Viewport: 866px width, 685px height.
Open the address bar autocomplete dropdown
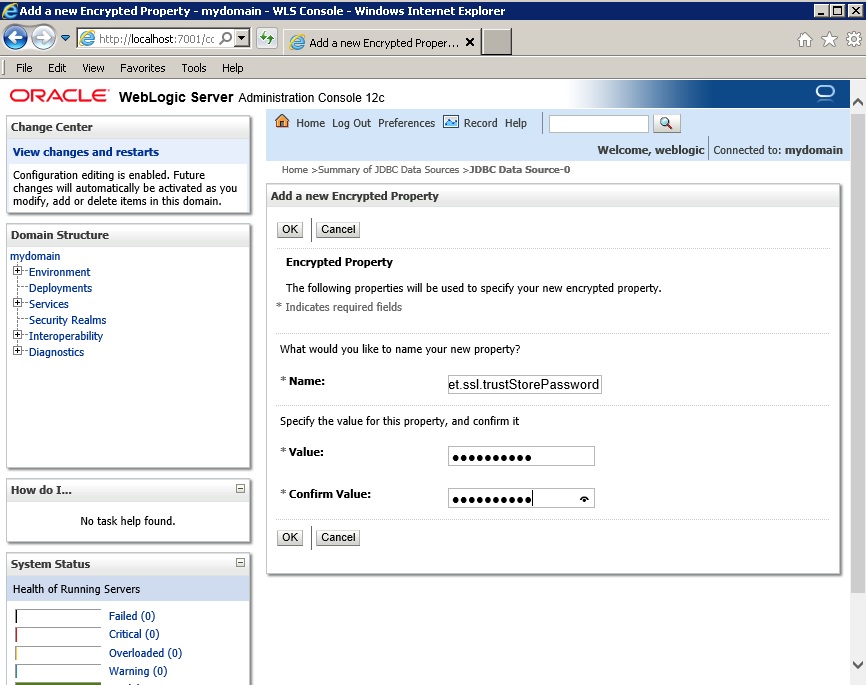pyautogui.click(x=241, y=38)
